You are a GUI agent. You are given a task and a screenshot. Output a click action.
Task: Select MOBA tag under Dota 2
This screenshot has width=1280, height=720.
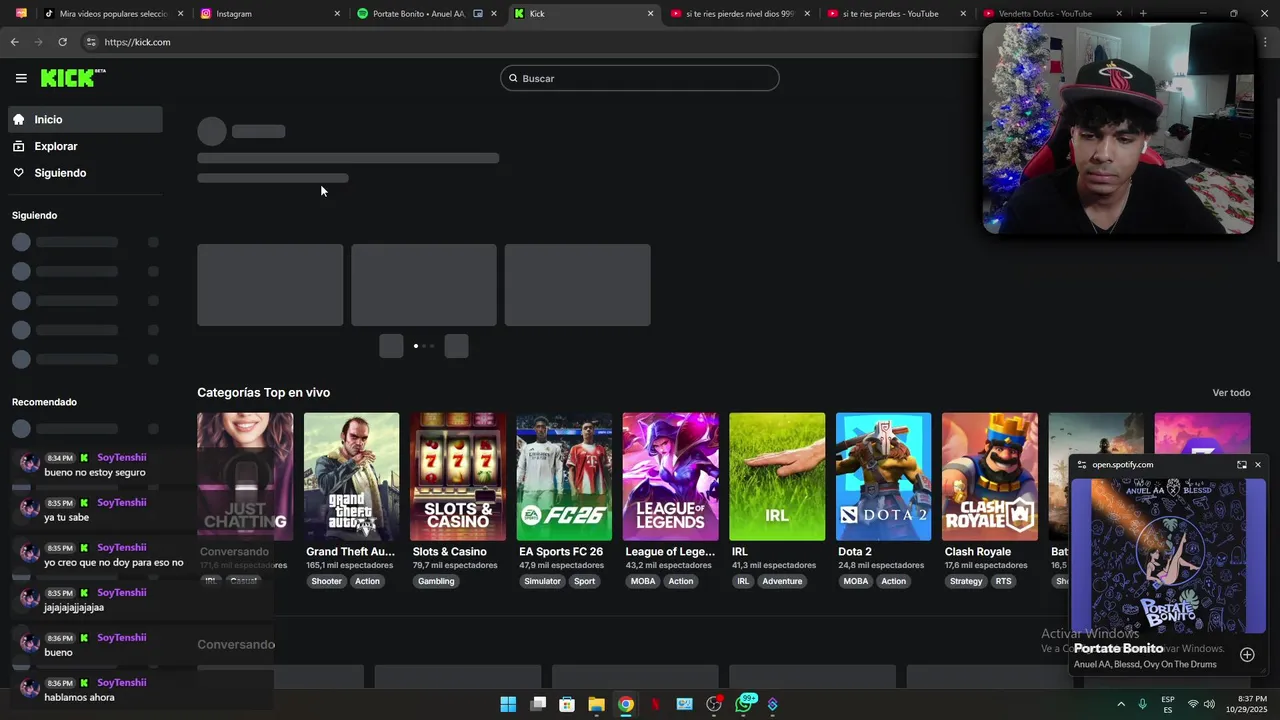coord(856,581)
